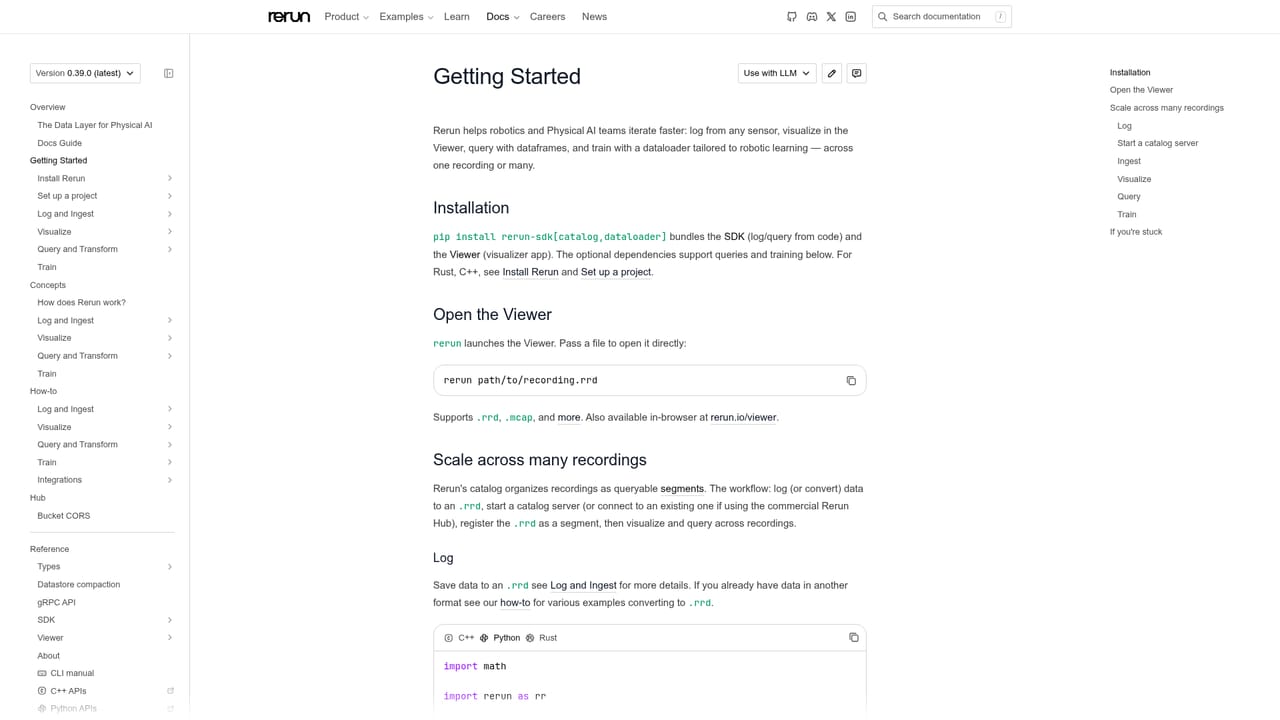
Task: Expand the Integrations sidebar chevron
Action: [170, 481]
